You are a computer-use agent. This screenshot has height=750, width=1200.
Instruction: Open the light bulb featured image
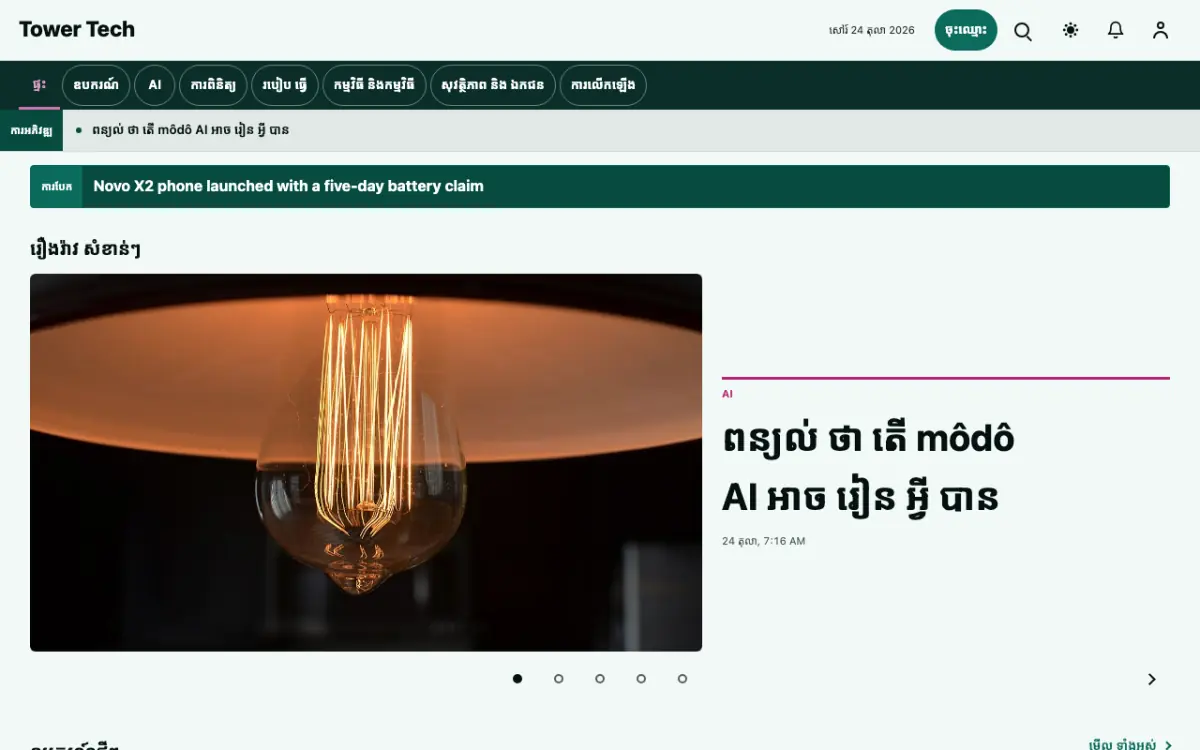coord(366,463)
